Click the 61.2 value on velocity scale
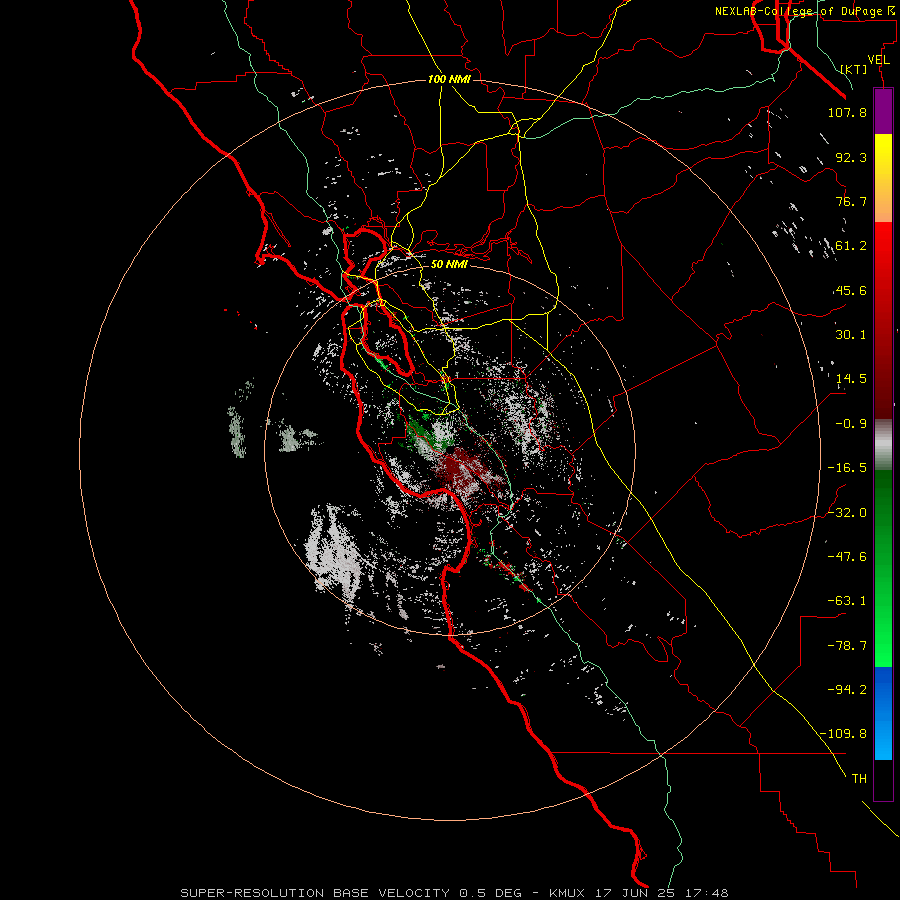The height and width of the screenshot is (900, 900). click(x=851, y=246)
